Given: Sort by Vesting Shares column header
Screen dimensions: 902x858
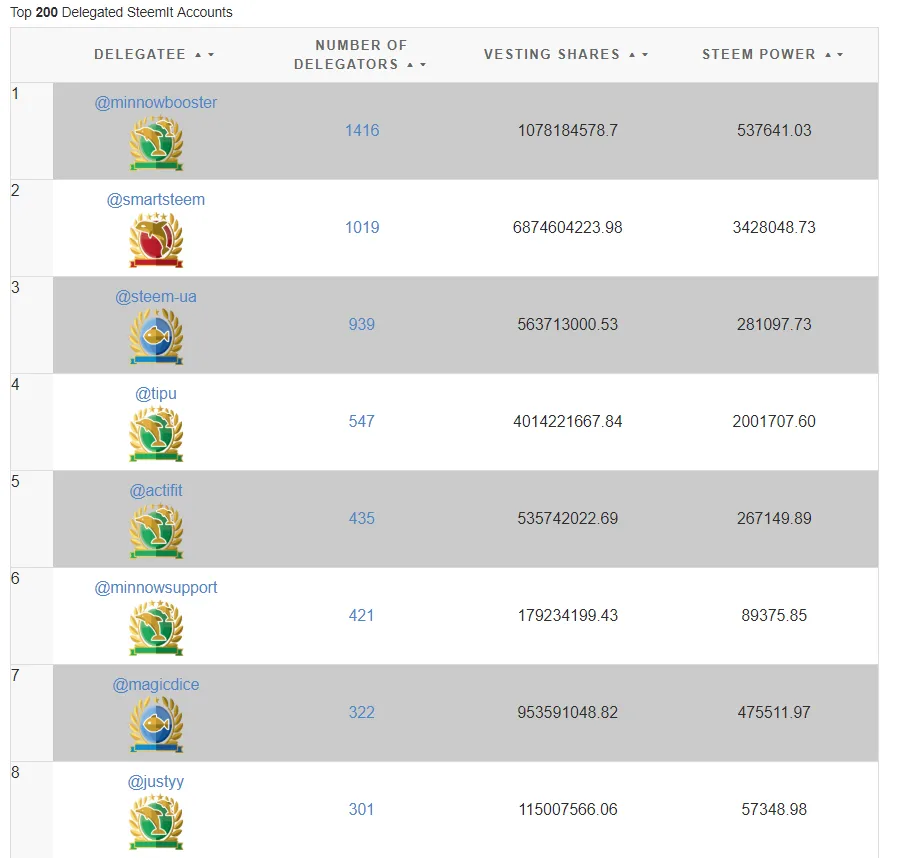Looking at the screenshot, I should (552, 55).
